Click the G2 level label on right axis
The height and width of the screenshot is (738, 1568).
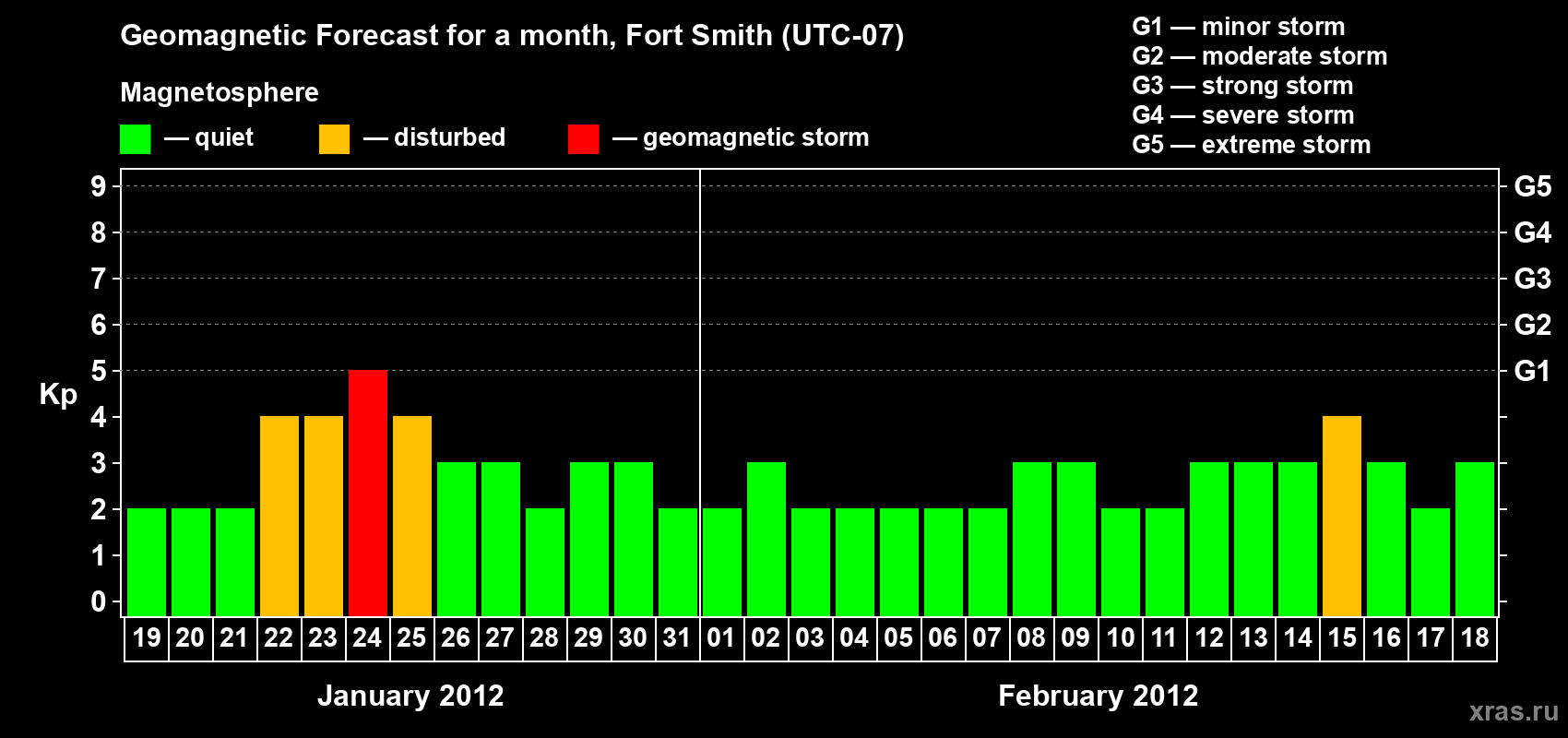1533,325
